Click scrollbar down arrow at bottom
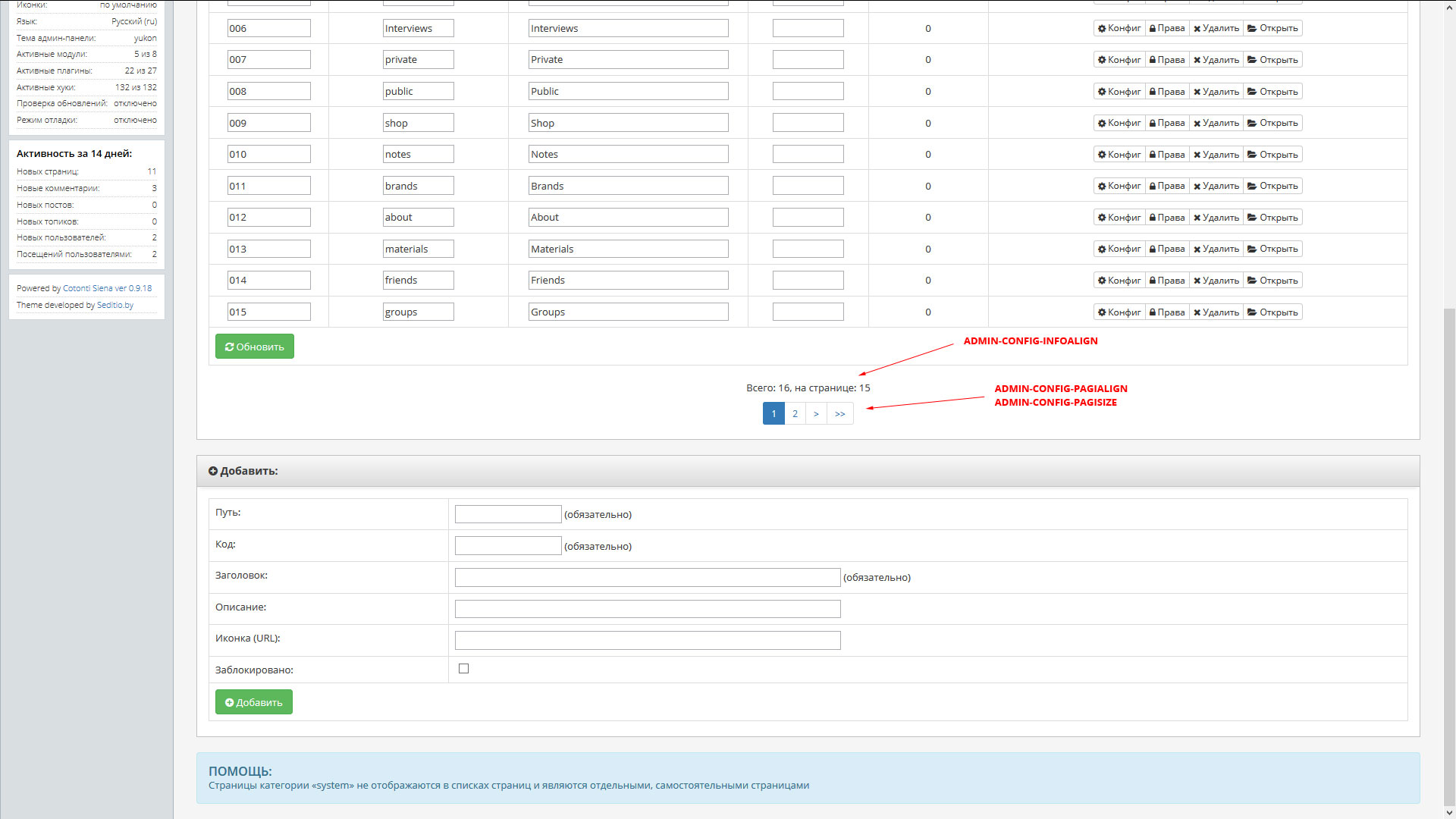The height and width of the screenshot is (819, 1456). tap(1449, 813)
